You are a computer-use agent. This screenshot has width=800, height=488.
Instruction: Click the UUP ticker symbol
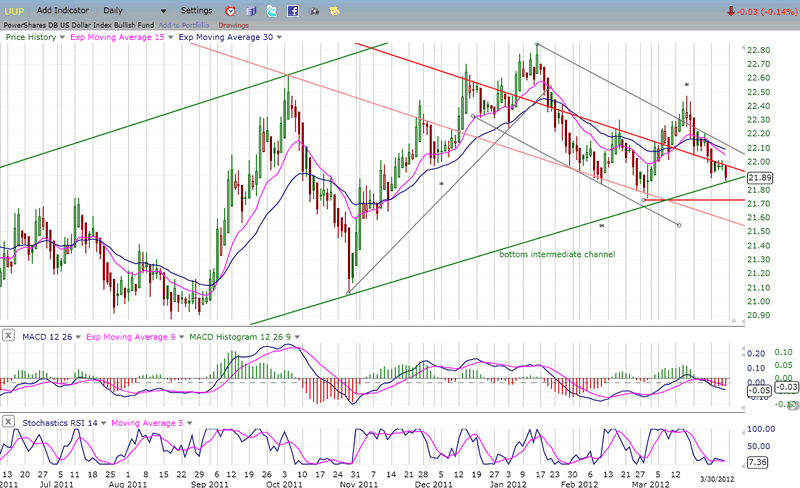15,10
